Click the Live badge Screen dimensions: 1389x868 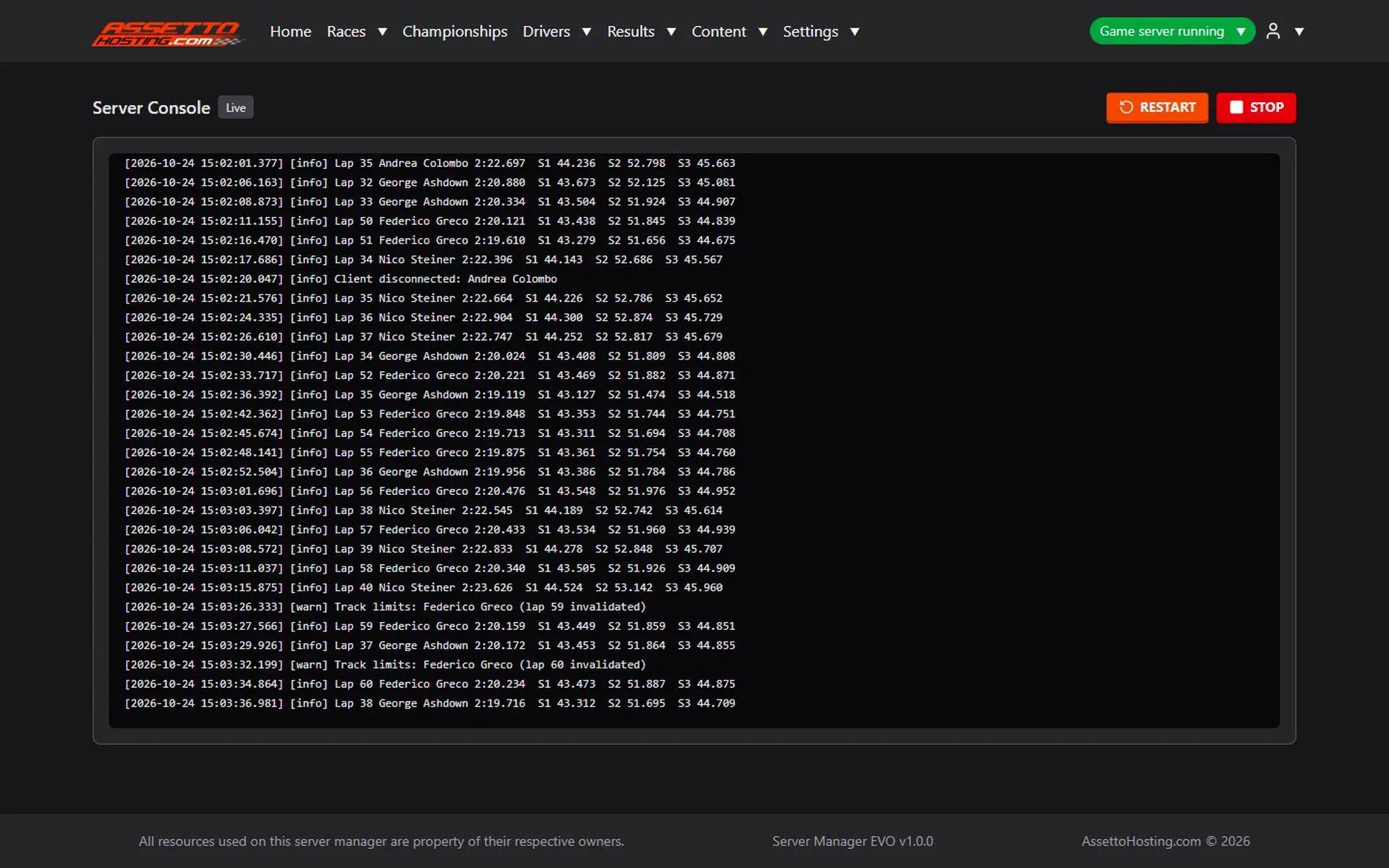[235, 108]
